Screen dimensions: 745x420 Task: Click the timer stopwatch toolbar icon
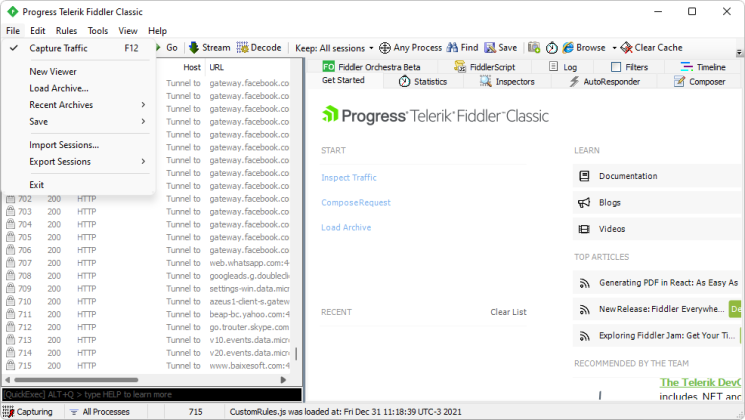tap(552, 48)
